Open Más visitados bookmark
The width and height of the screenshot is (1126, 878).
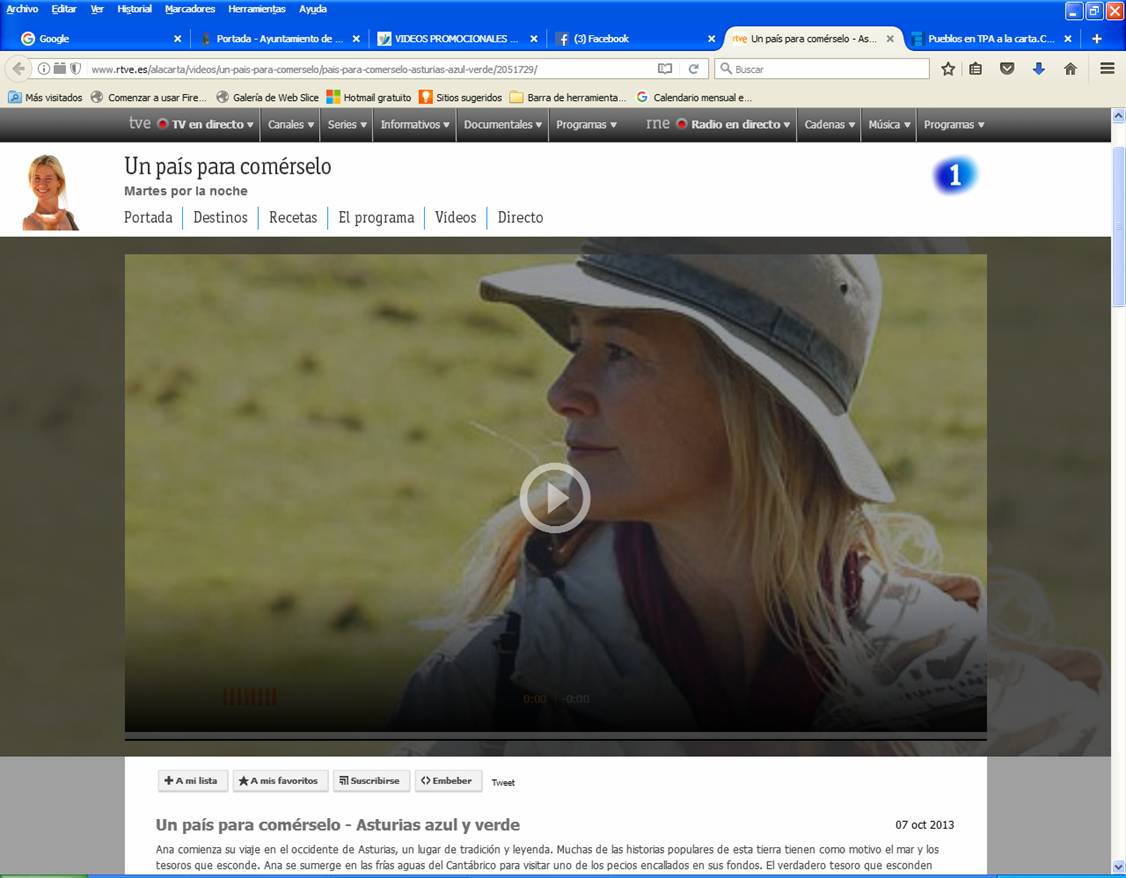[45, 98]
